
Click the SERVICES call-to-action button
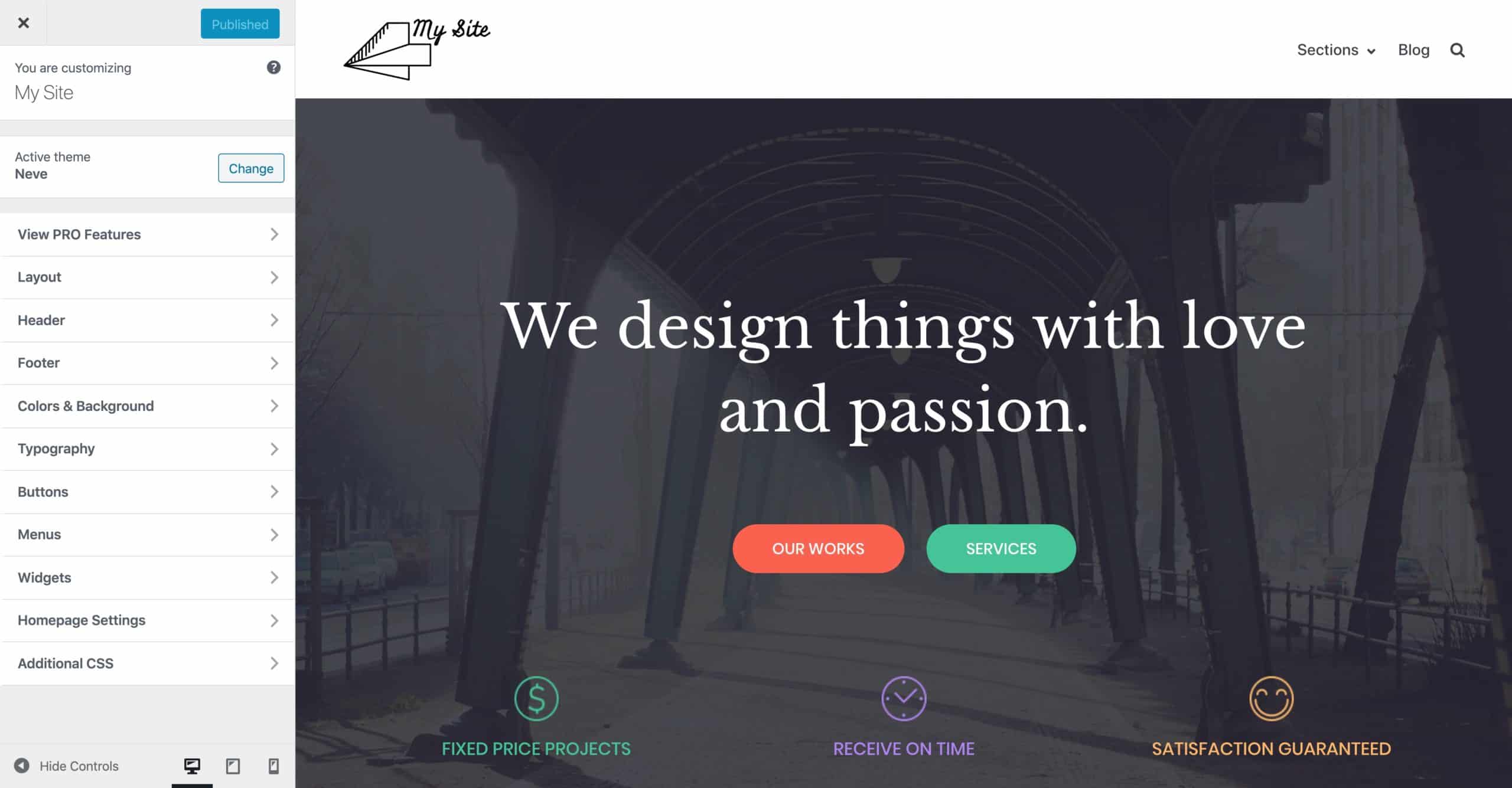pyautogui.click(x=1000, y=549)
